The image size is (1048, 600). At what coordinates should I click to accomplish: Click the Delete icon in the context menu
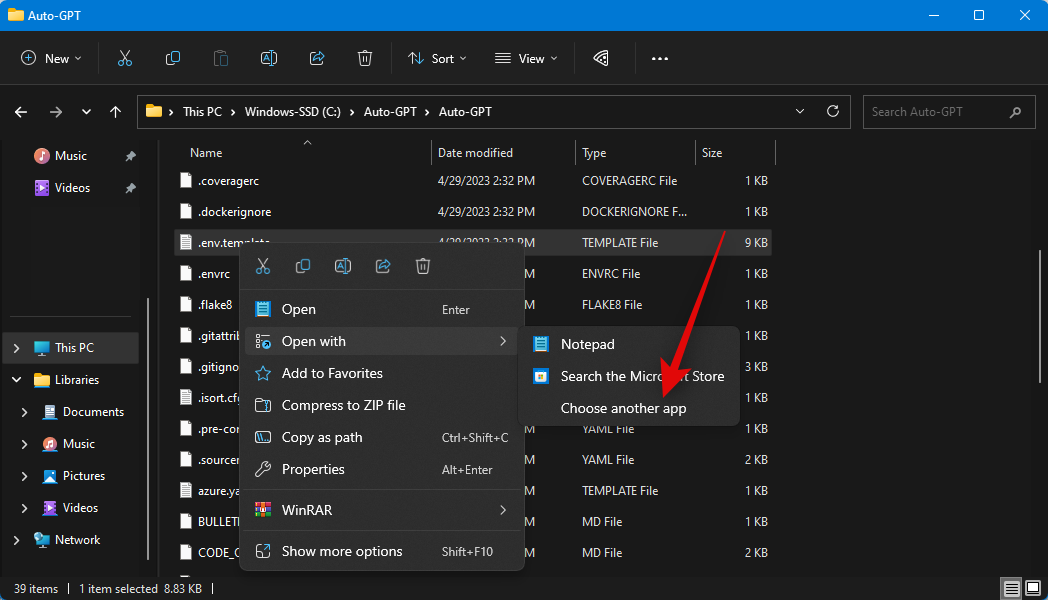click(x=423, y=266)
